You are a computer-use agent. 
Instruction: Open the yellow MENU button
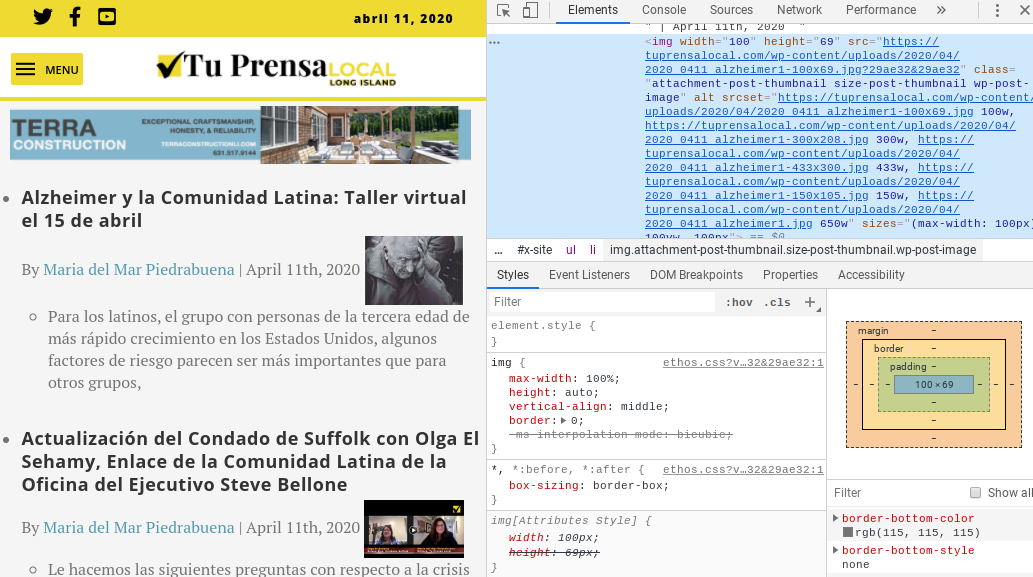coord(47,69)
